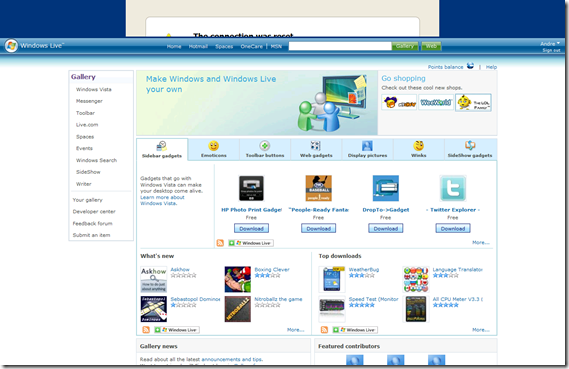Click RSS feed icon in Top downloads

(324, 330)
